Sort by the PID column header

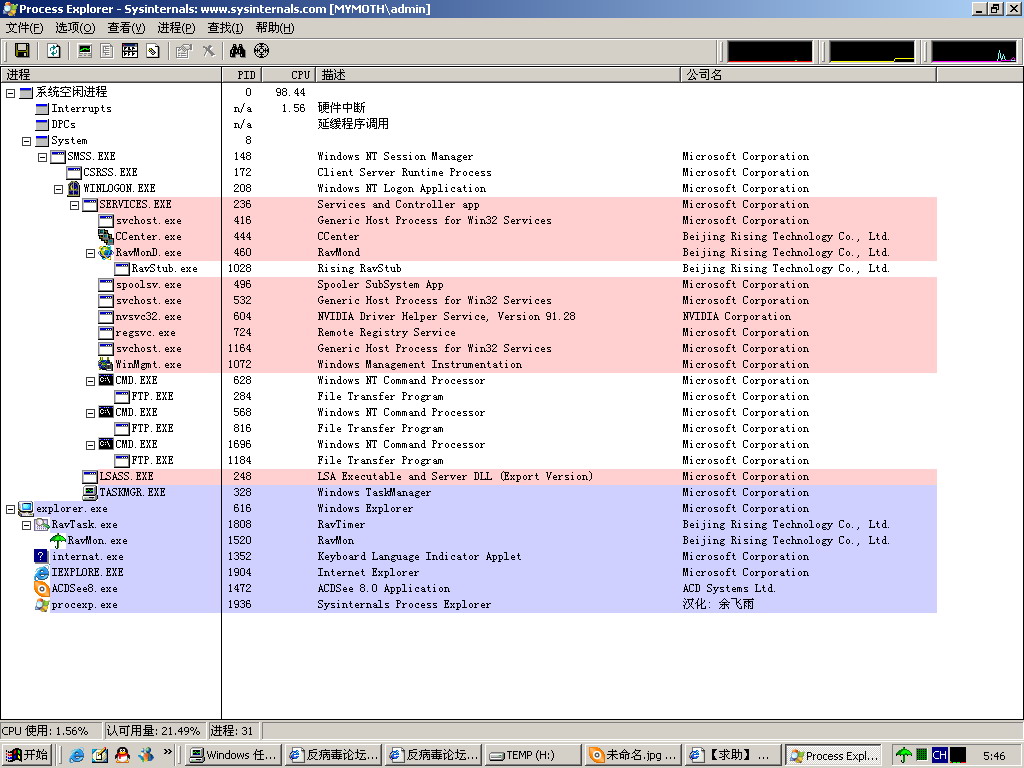coord(242,74)
